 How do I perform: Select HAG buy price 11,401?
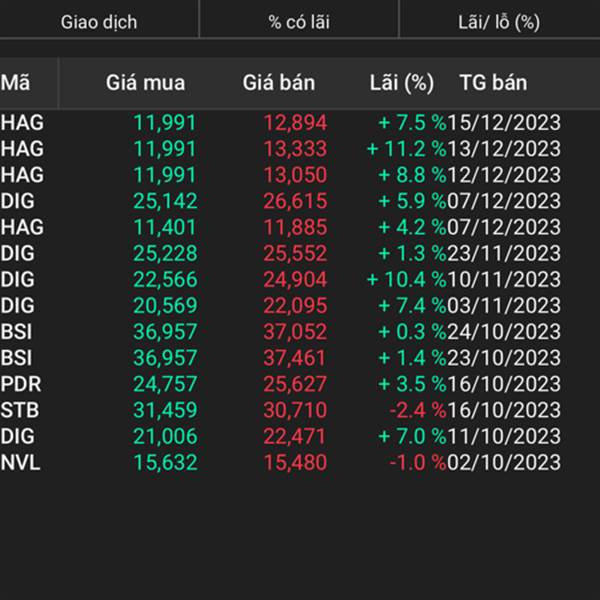pos(165,227)
